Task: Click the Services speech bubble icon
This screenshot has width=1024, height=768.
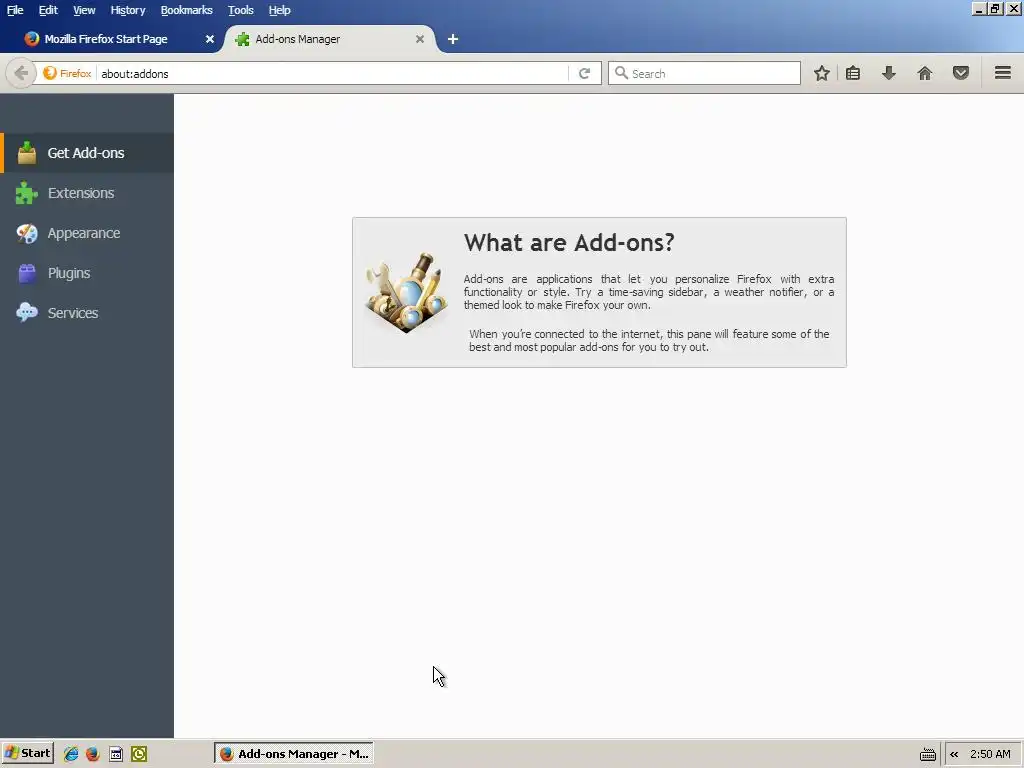Action: [x=26, y=313]
